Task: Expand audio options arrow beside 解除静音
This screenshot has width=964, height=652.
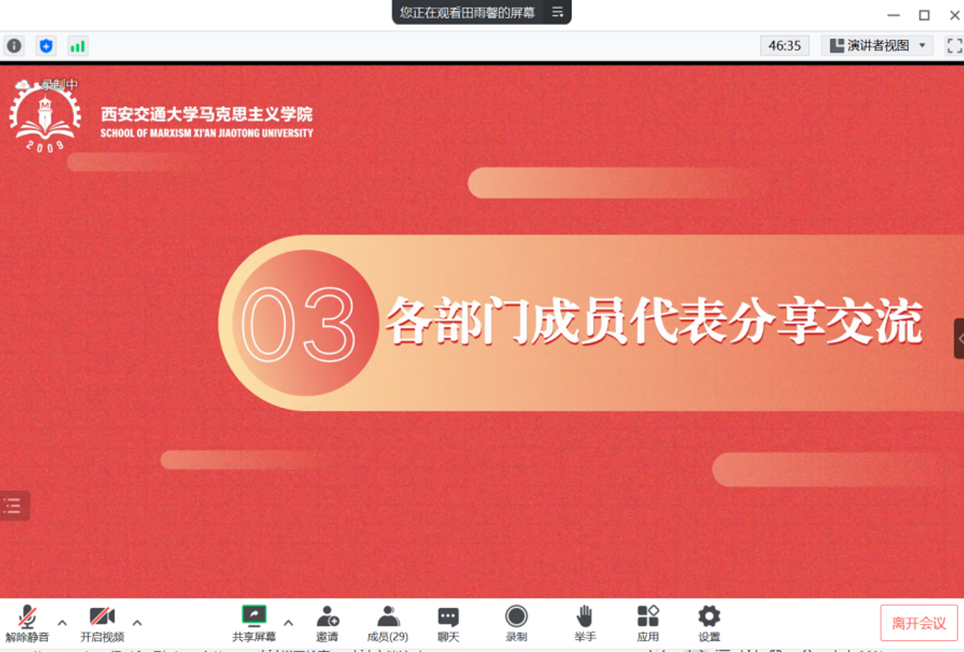Action: point(62,623)
